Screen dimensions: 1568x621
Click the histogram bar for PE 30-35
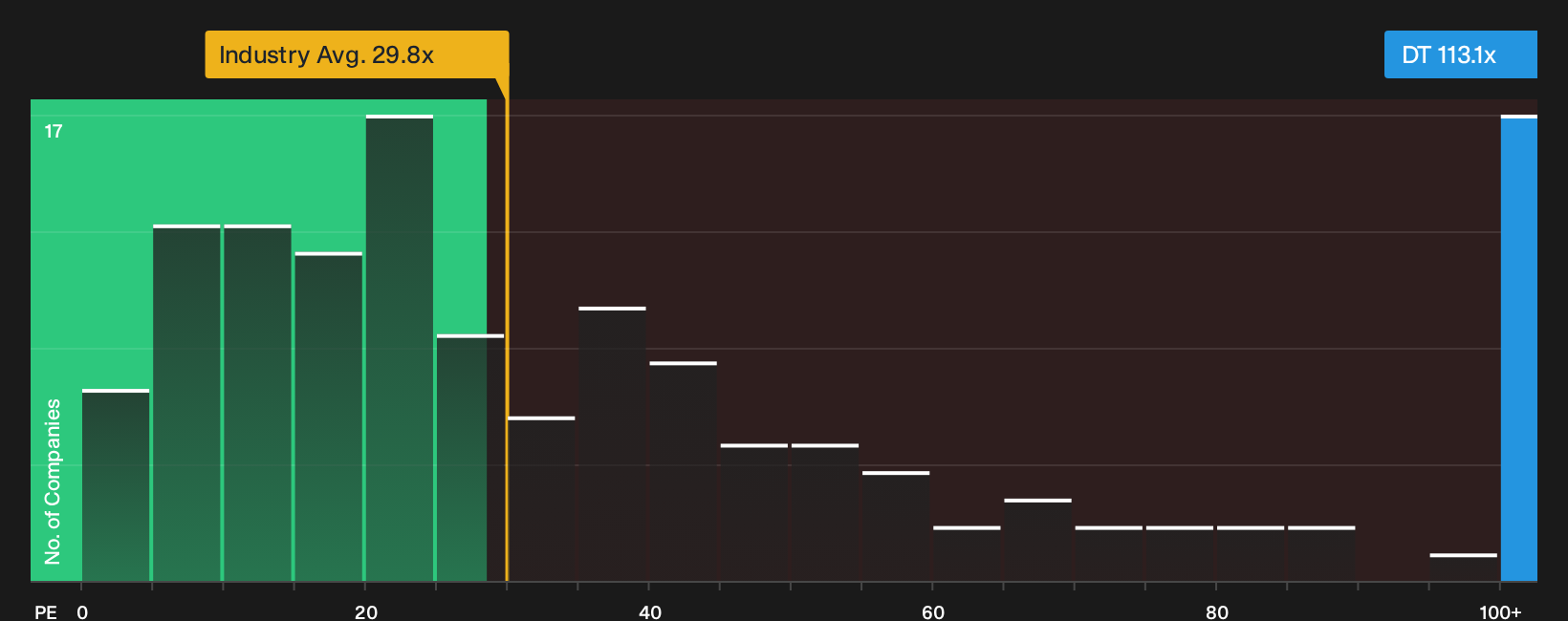tap(541, 499)
